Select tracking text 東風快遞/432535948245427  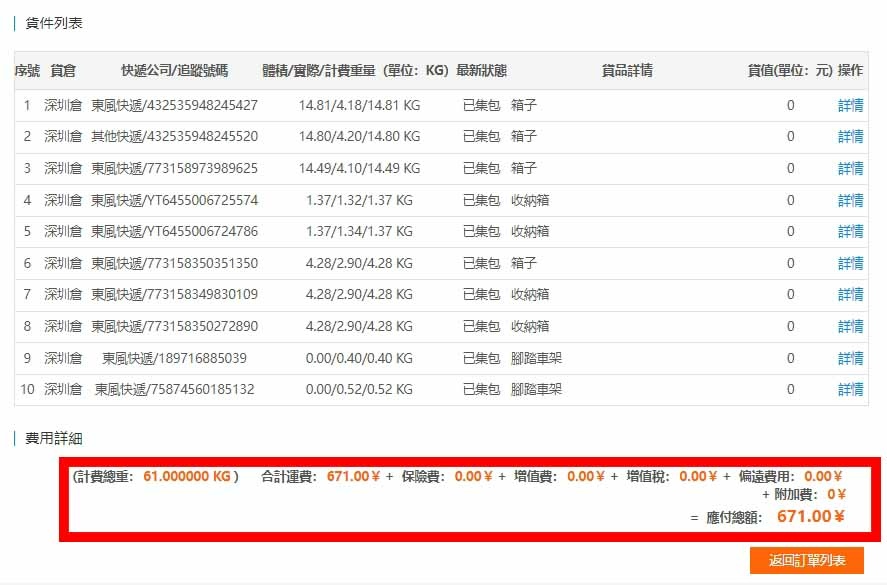tap(174, 105)
